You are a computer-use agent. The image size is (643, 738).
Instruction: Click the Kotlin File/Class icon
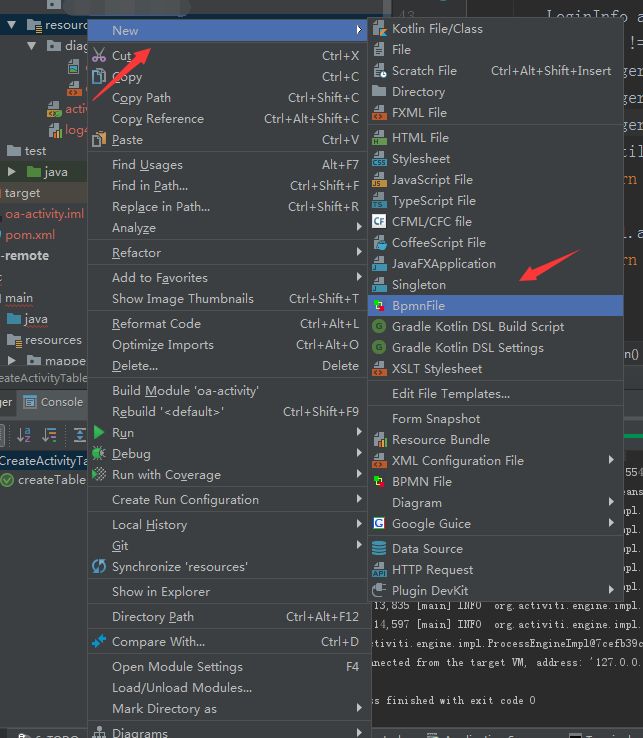pos(379,29)
